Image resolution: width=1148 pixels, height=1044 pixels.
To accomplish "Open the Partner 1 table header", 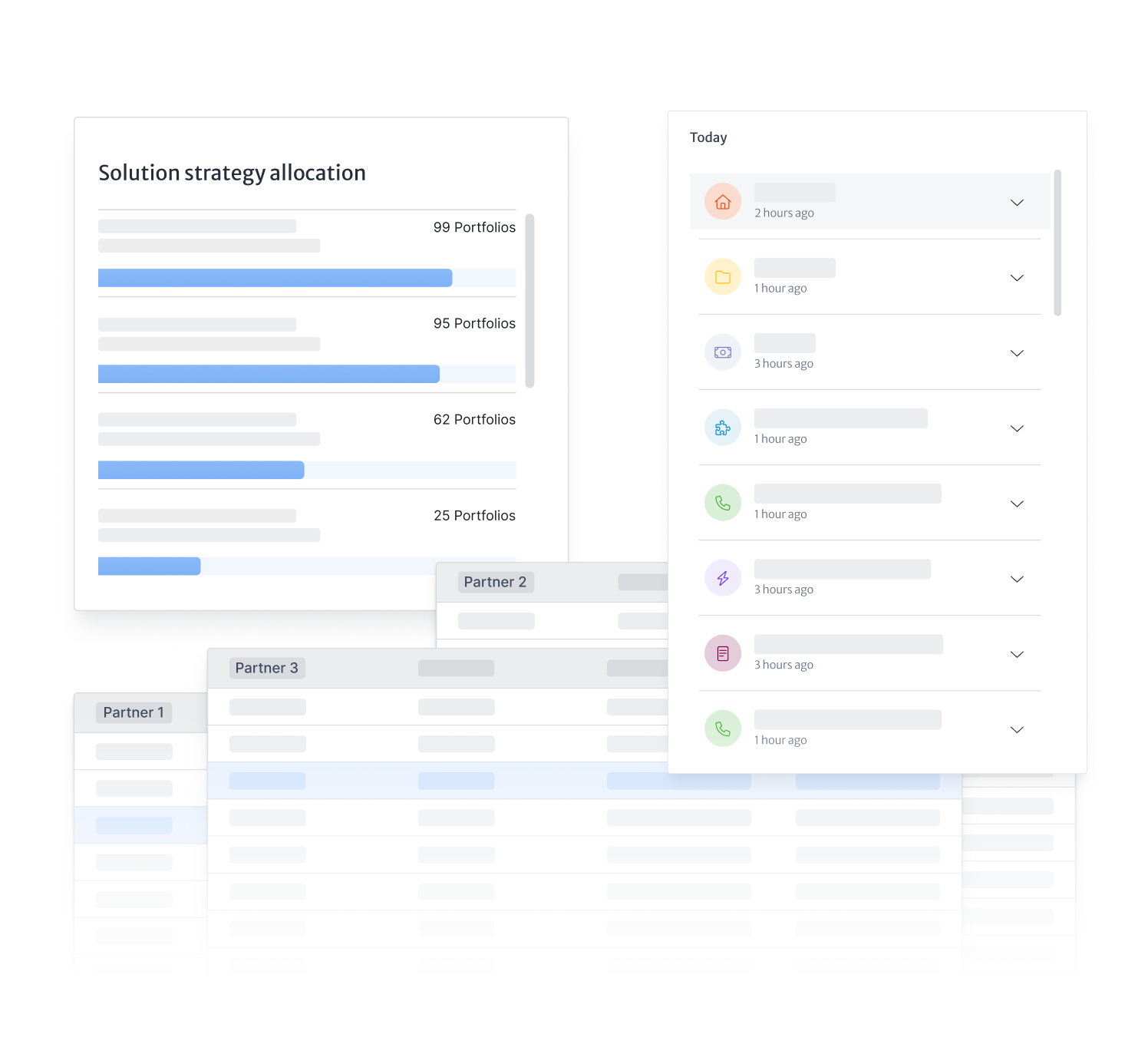I will (134, 712).
